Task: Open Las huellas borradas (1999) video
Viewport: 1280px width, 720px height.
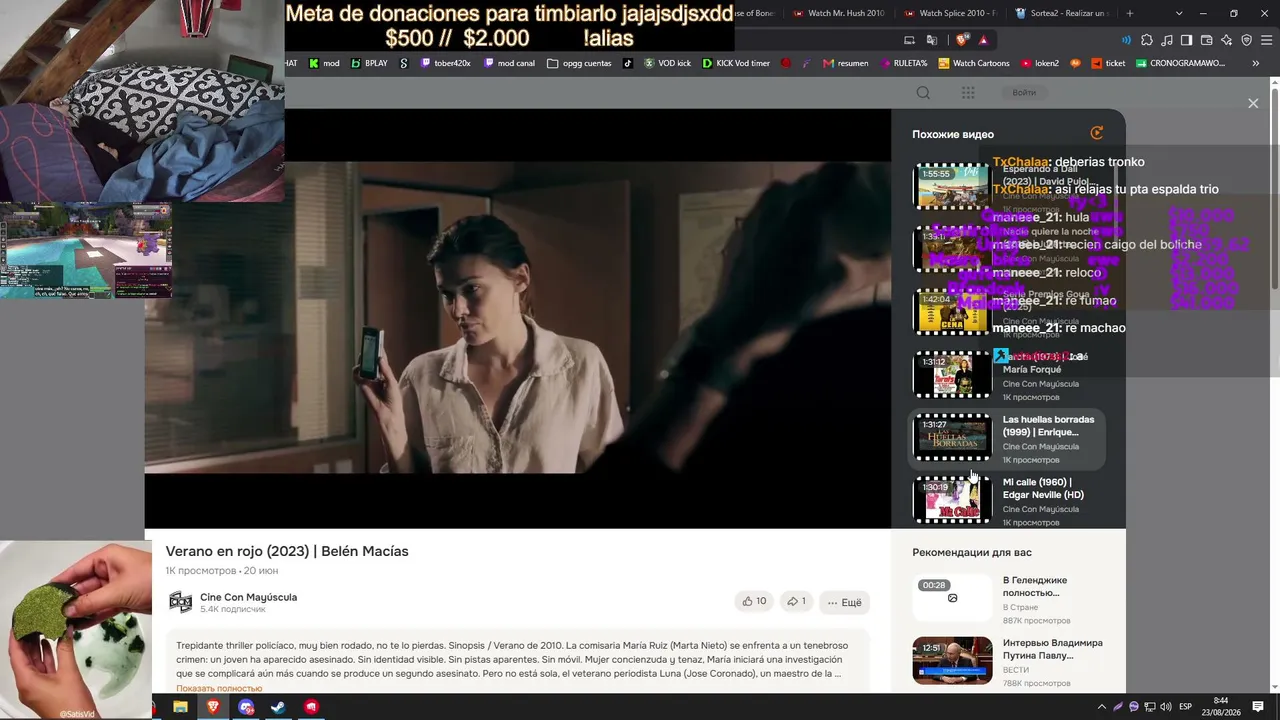Action: coord(1048,426)
